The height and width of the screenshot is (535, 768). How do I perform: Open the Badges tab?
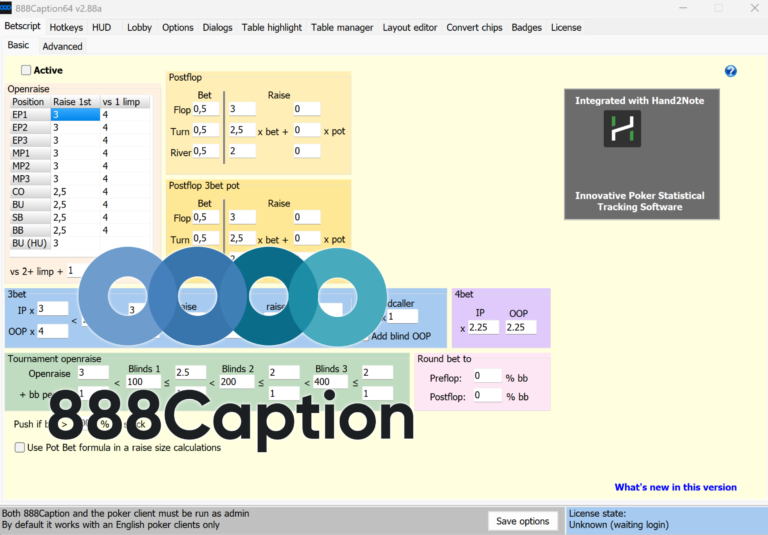(x=527, y=27)
